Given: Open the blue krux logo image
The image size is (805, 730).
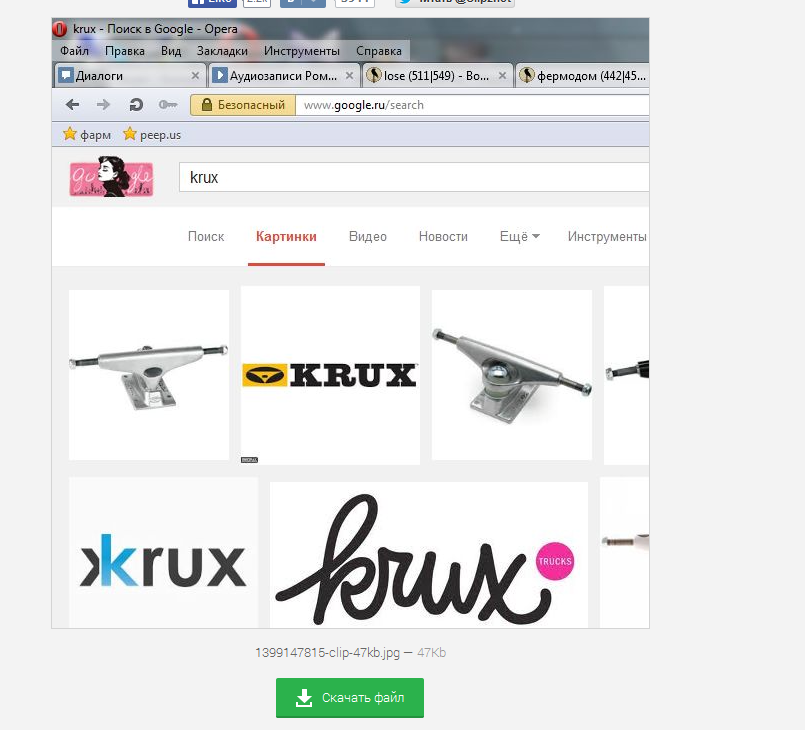Looking at the screenshot, I should 163,552.
